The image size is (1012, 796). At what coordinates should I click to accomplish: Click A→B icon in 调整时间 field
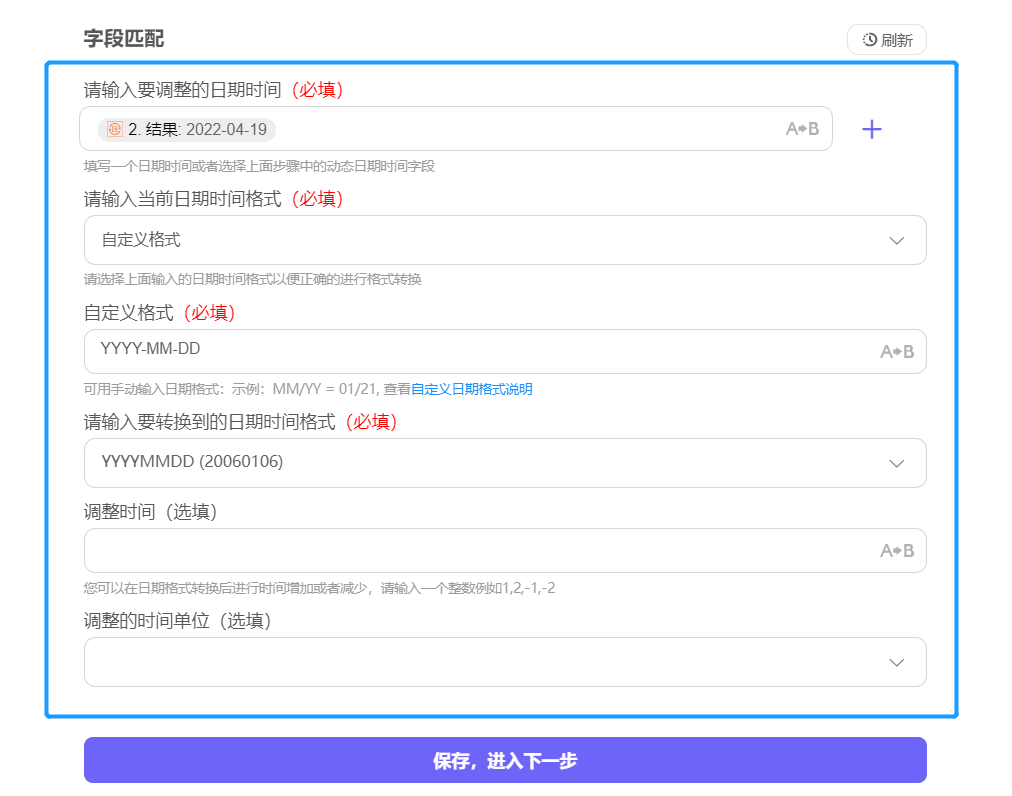[x=897, y=551]
